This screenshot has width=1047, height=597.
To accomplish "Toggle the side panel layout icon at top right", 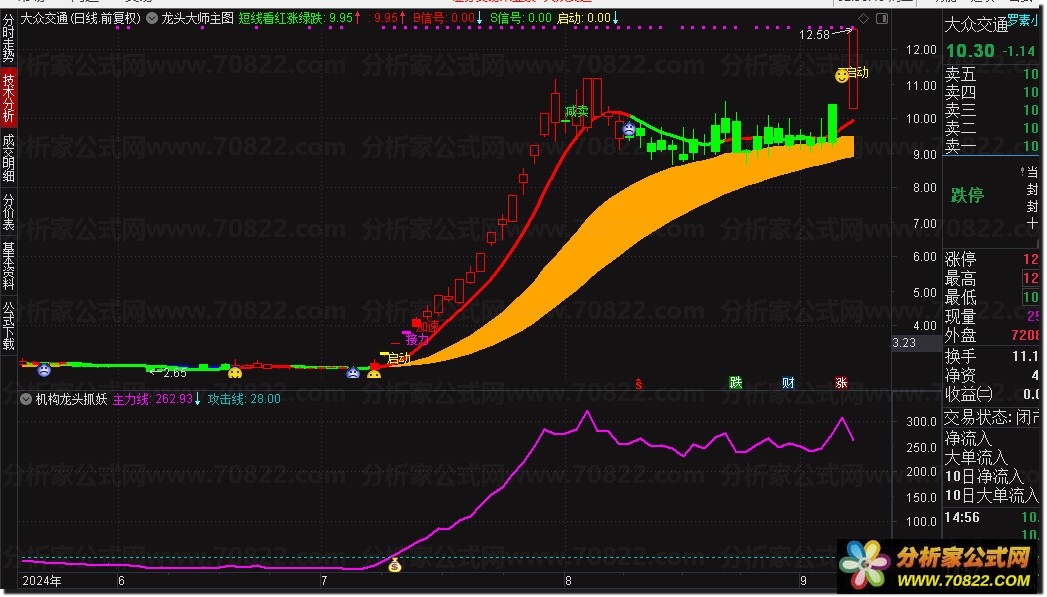I will (x=882, y=19).
